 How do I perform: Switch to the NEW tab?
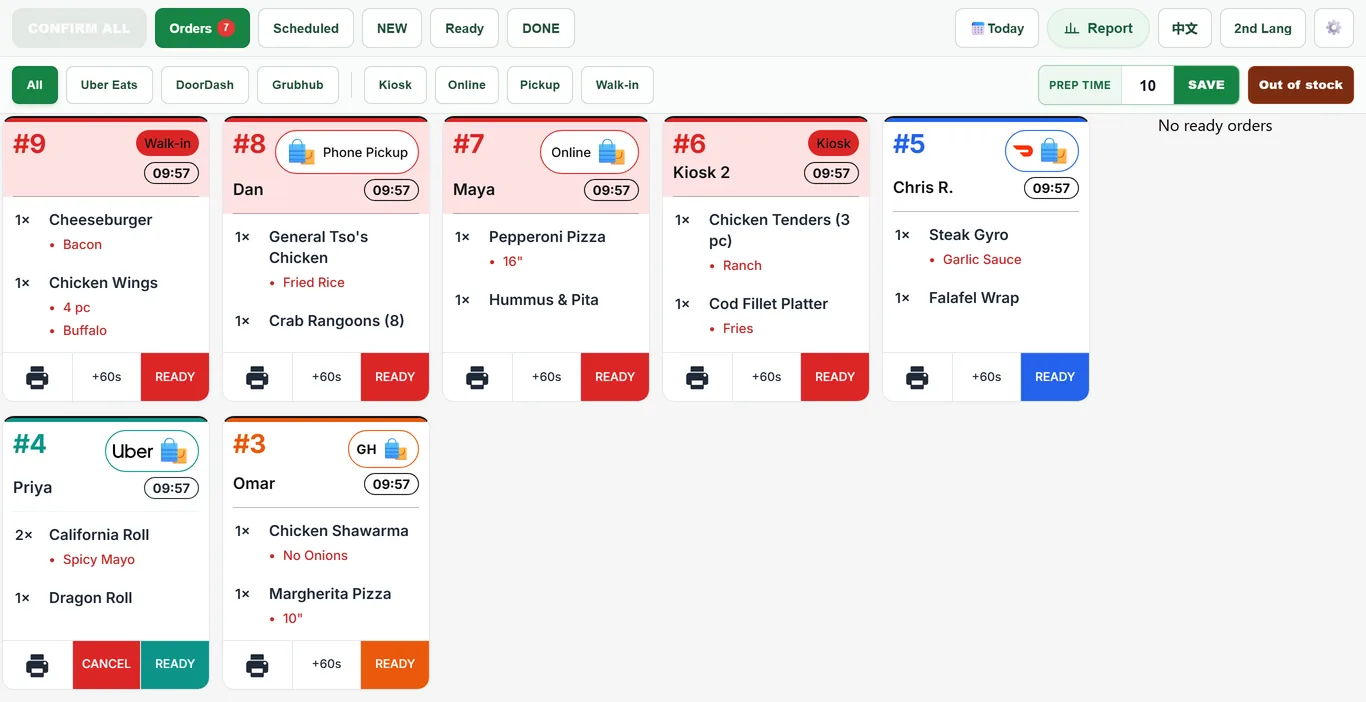click(392, 28)
